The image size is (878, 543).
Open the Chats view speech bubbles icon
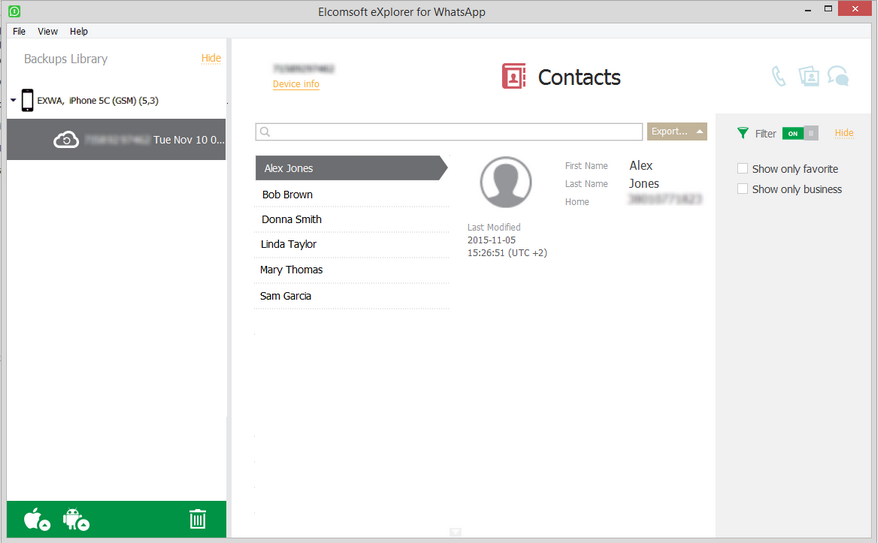pos(838,76)
